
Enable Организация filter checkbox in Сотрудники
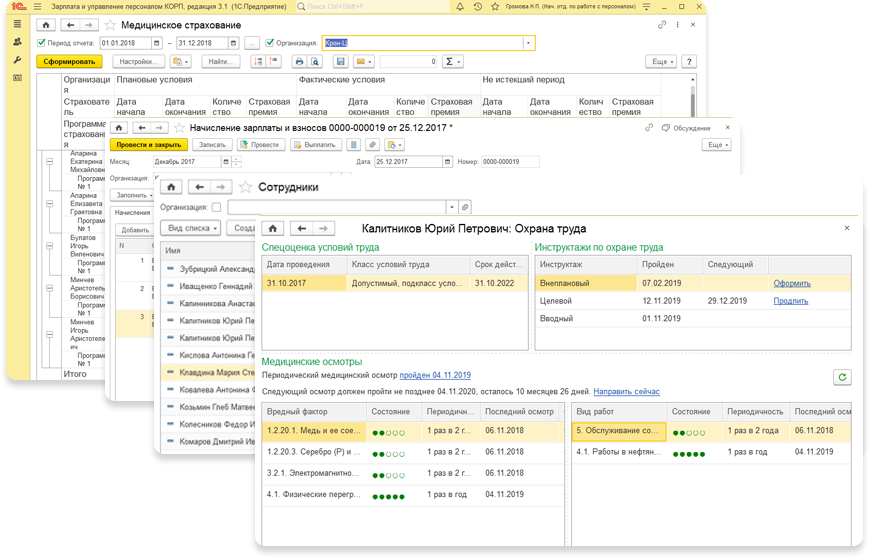coord(216,207)
